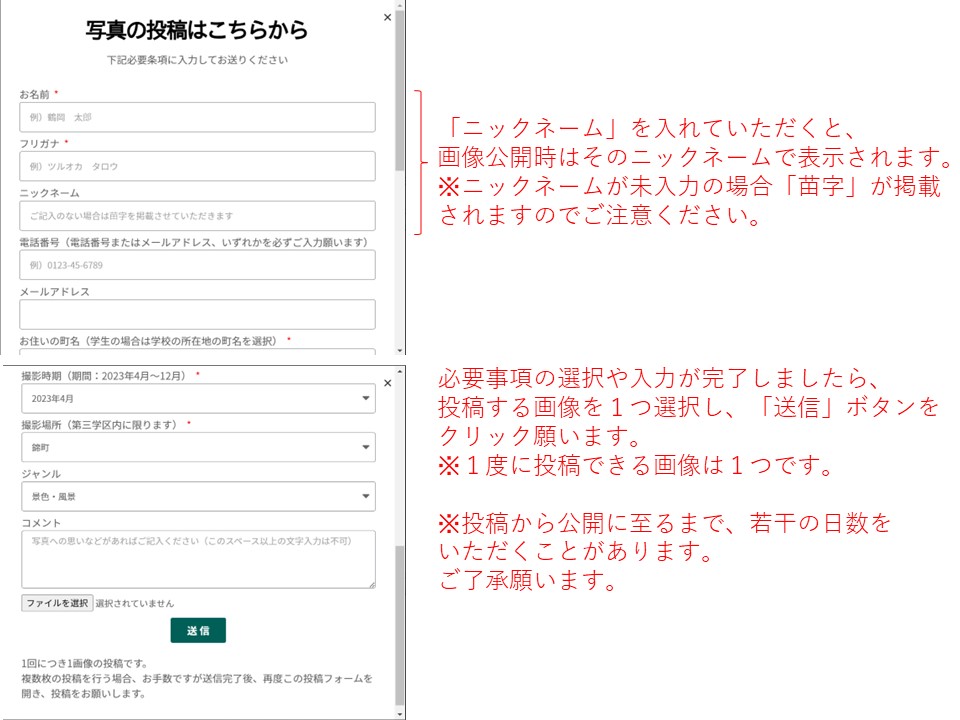Viewport: 960px width, 720px height.
Task: Close the lower form with × button
Action: (x=388, y=382)
